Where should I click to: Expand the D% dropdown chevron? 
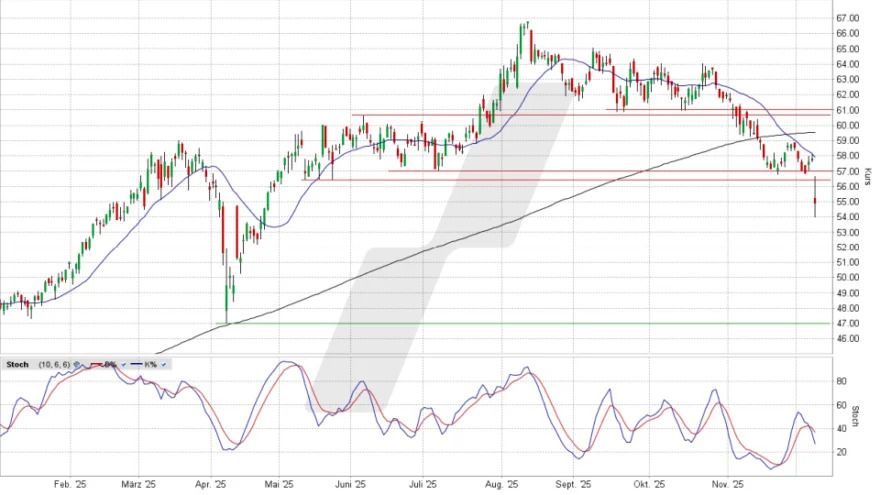[122, 364]
